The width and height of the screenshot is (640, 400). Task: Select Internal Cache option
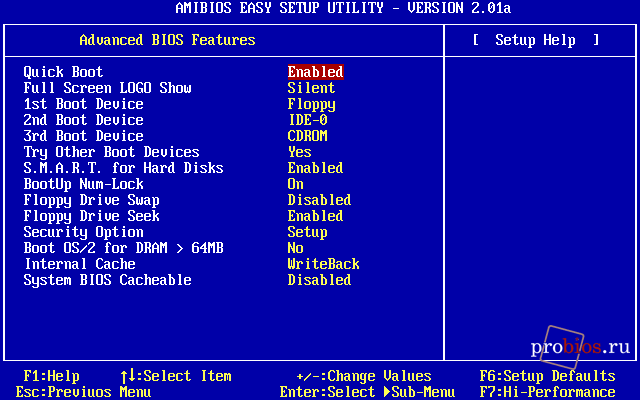[x=80, y=264]
